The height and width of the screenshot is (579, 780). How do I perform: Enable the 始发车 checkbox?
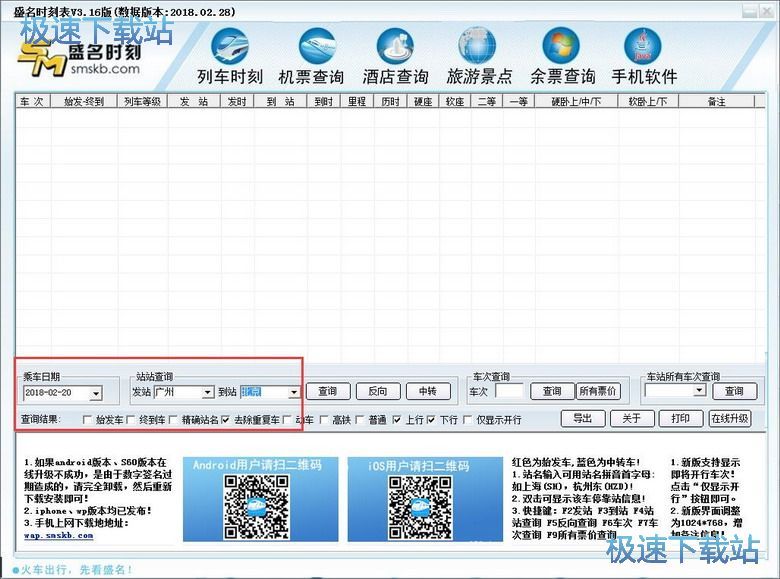coord(87,420)
